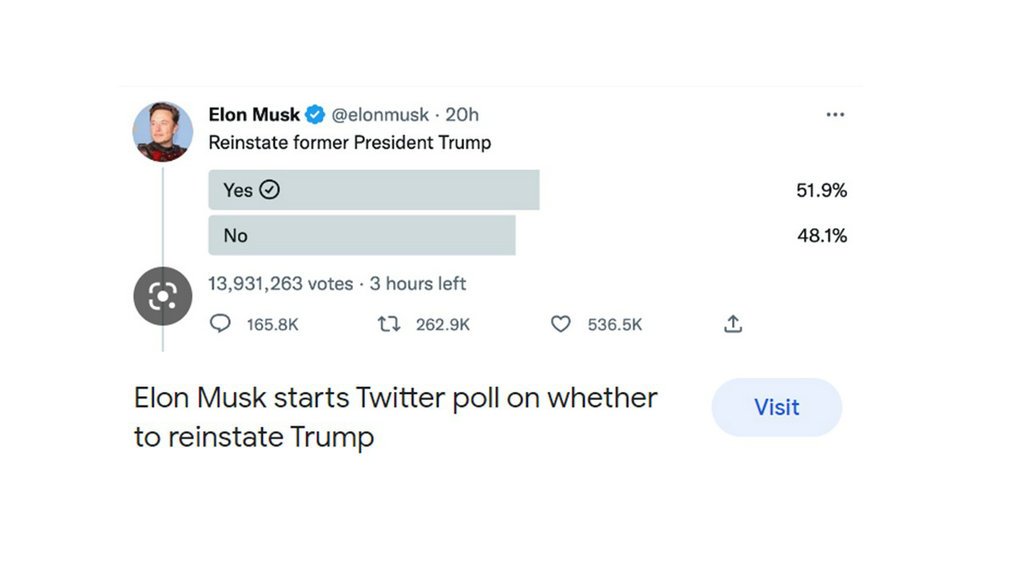The height and width of the screenshot is (576, 1024).
Task: Click the 20h tweet timestamp
Action: click(x=462, y=115)
